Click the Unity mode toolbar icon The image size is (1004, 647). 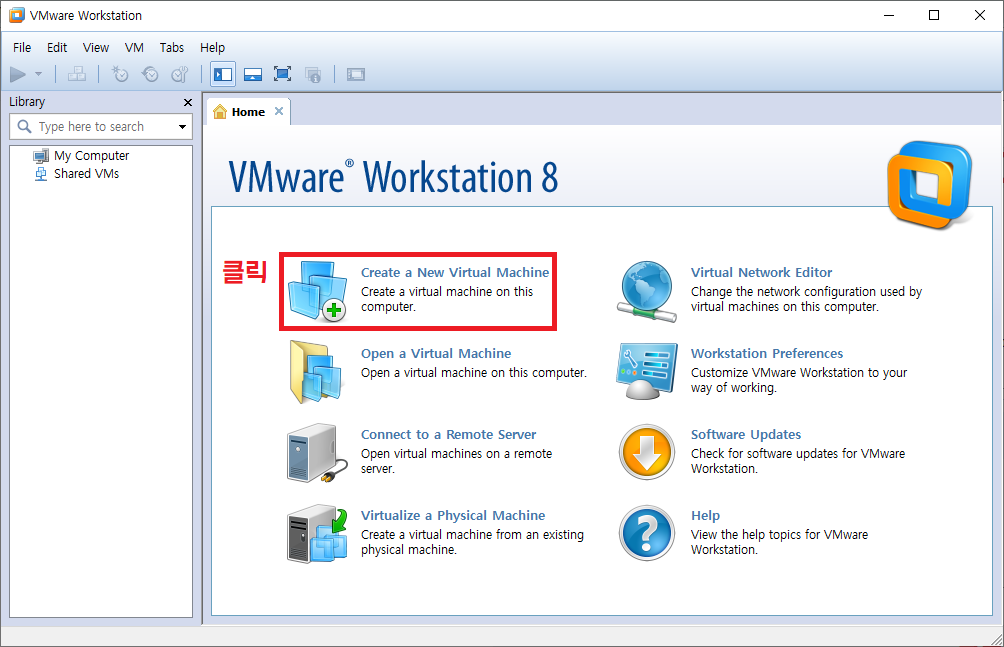[x=312, y=74]
